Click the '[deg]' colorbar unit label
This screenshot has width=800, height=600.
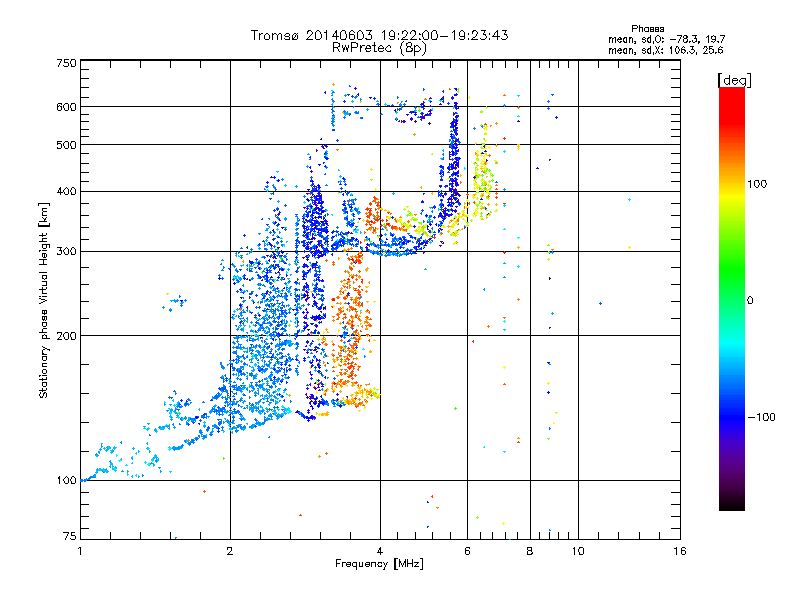tap(734, 80)
